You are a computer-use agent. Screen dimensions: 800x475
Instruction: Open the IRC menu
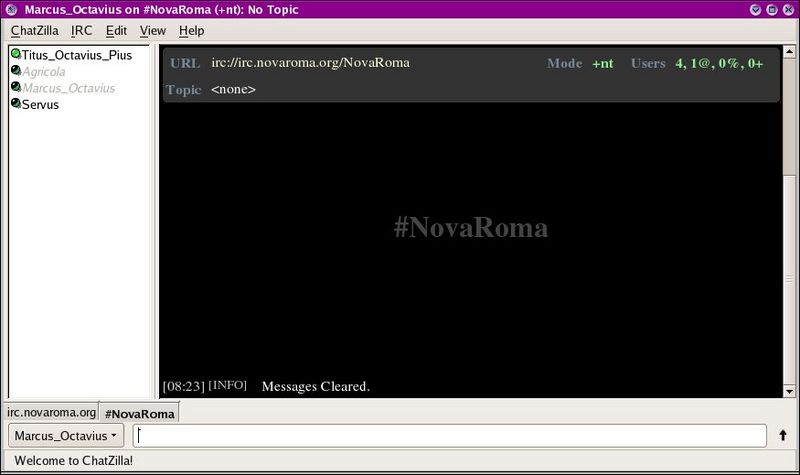click(x=82, y=31)
